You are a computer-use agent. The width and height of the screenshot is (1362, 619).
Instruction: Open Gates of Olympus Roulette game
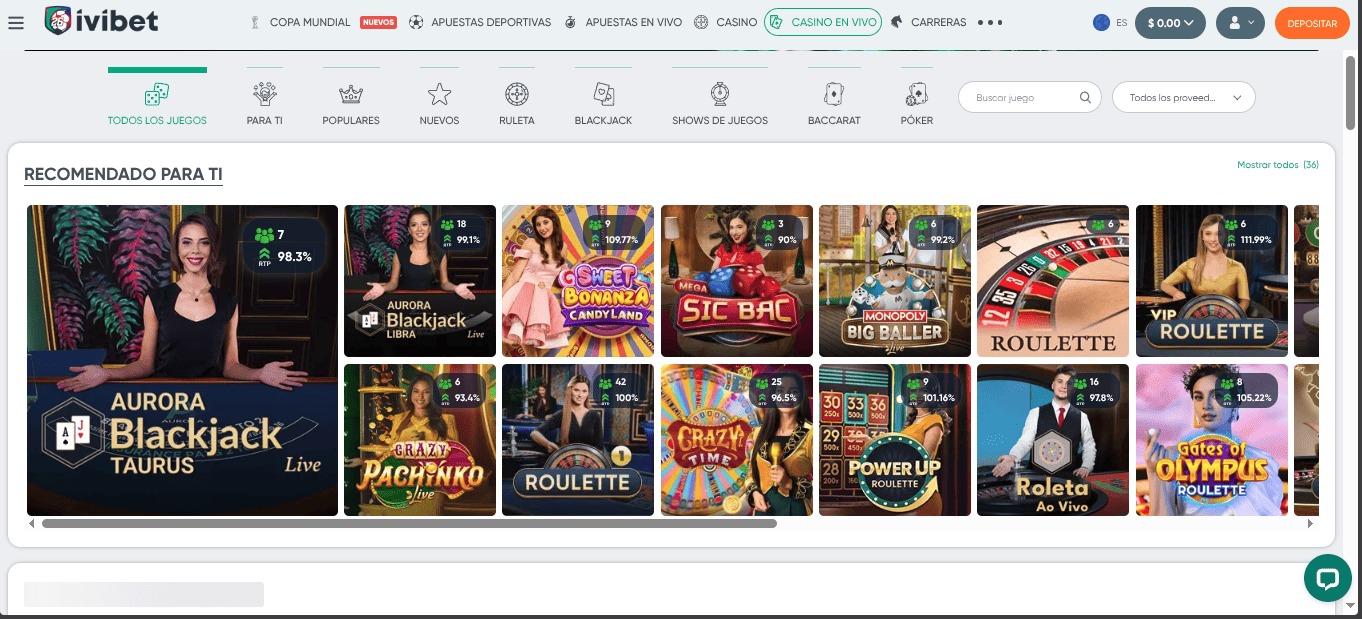pos(1212,440)
